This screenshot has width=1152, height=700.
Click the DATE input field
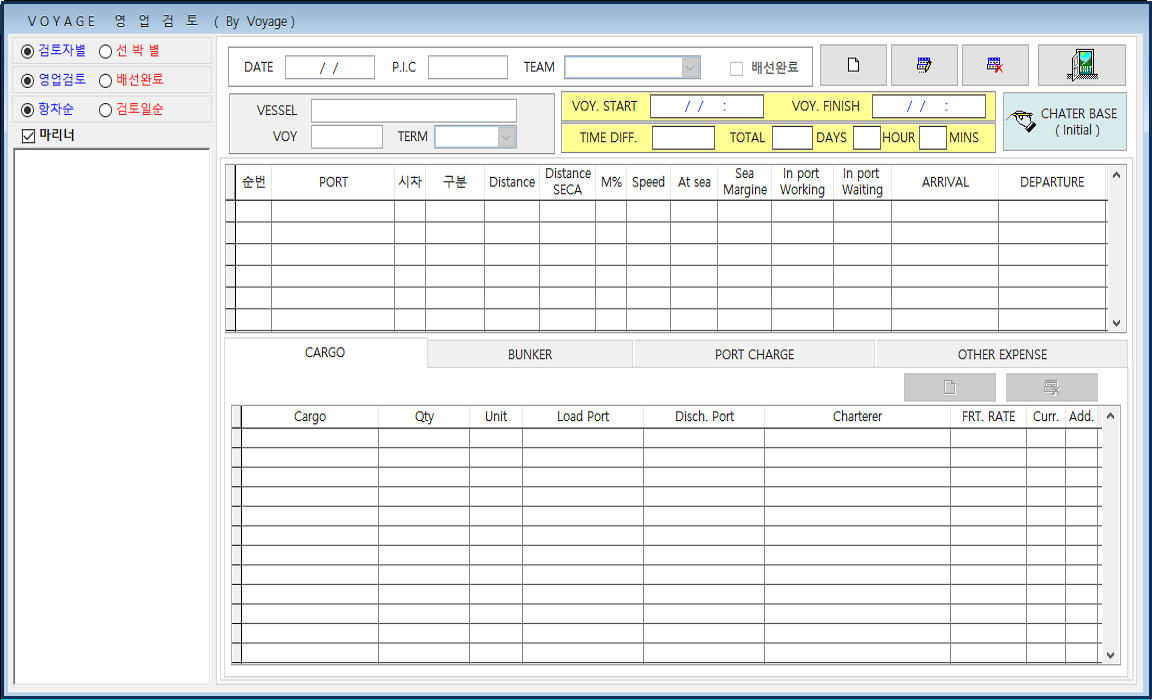330,68
